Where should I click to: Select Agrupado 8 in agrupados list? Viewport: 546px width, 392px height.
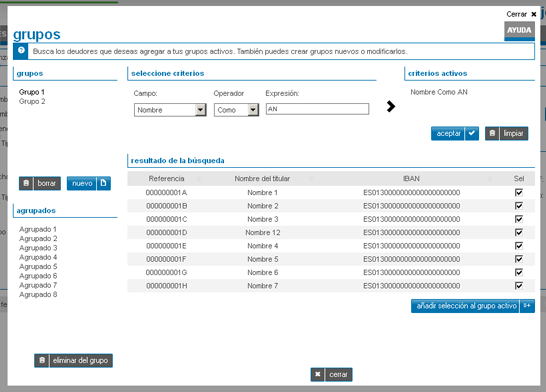pyautogui.click(x=38, y=295)
